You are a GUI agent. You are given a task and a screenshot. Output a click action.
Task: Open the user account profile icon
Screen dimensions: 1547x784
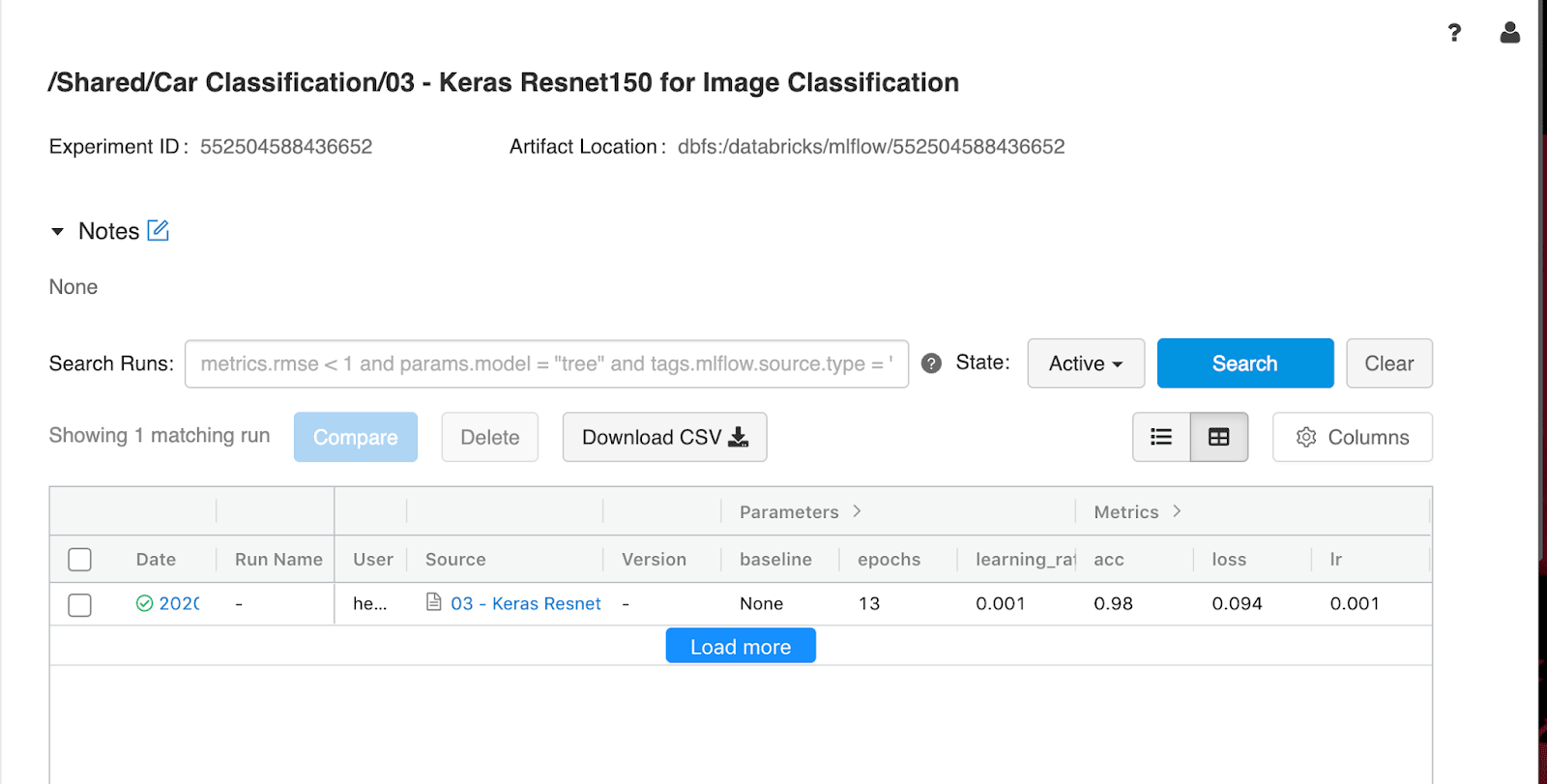click(1509, 33)
